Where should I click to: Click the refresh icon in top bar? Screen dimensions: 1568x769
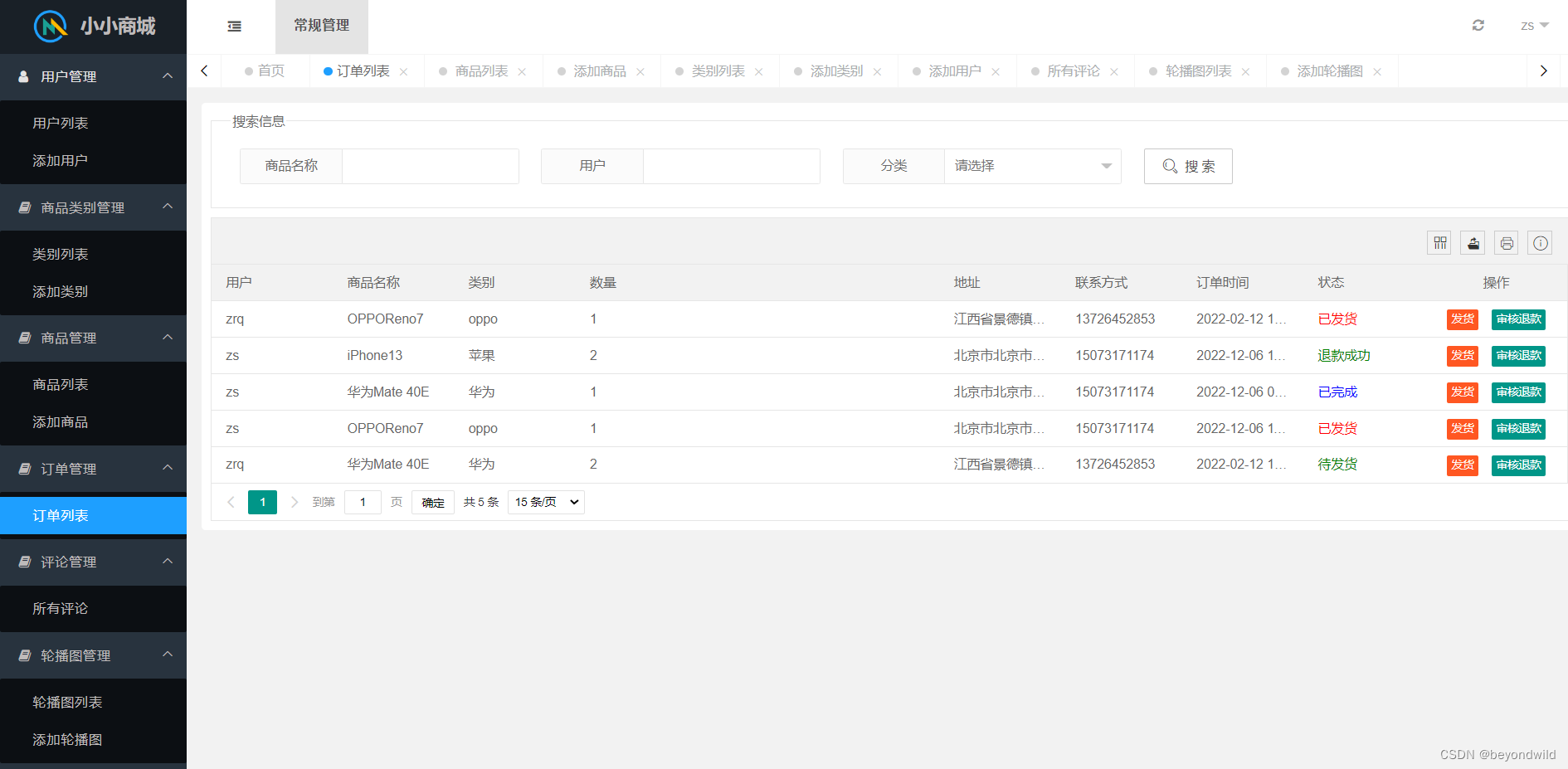click(1478, 26)
